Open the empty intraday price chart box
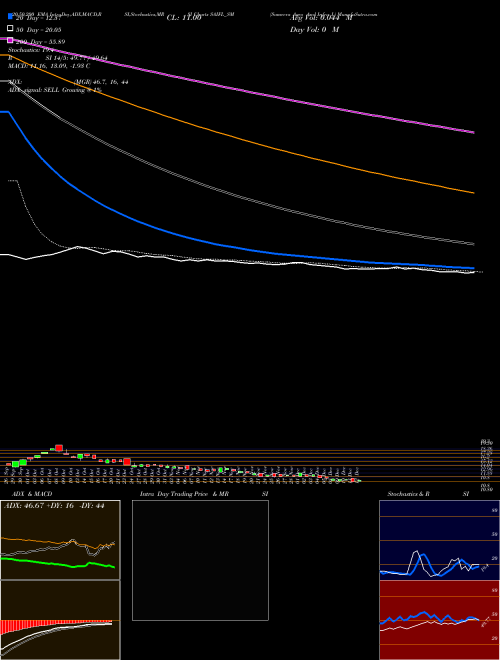 coord(200,560)
